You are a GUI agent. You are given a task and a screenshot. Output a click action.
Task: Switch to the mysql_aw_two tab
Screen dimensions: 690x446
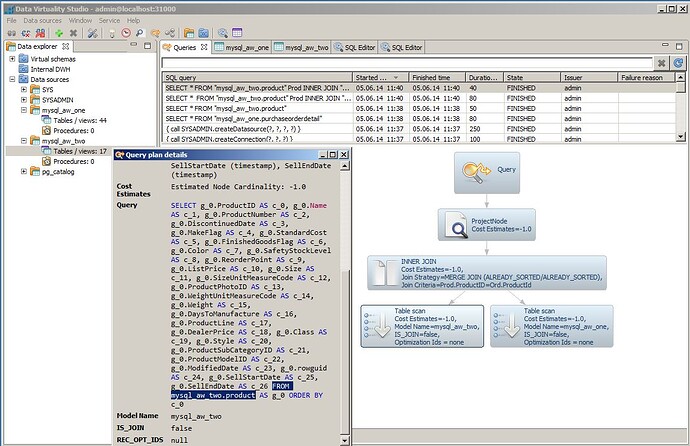coord(301,47)
